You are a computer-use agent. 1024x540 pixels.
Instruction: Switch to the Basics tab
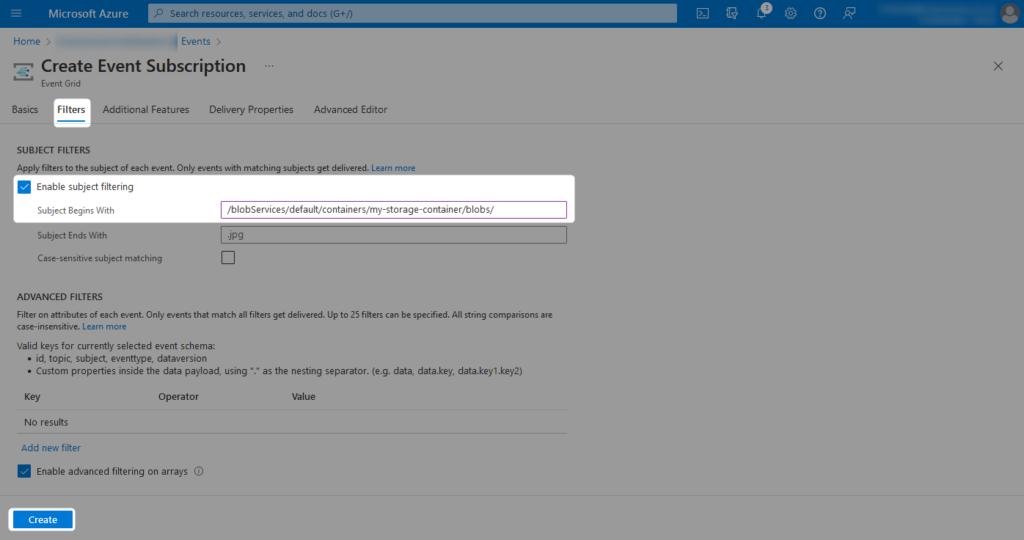click(x=25, y=110)
